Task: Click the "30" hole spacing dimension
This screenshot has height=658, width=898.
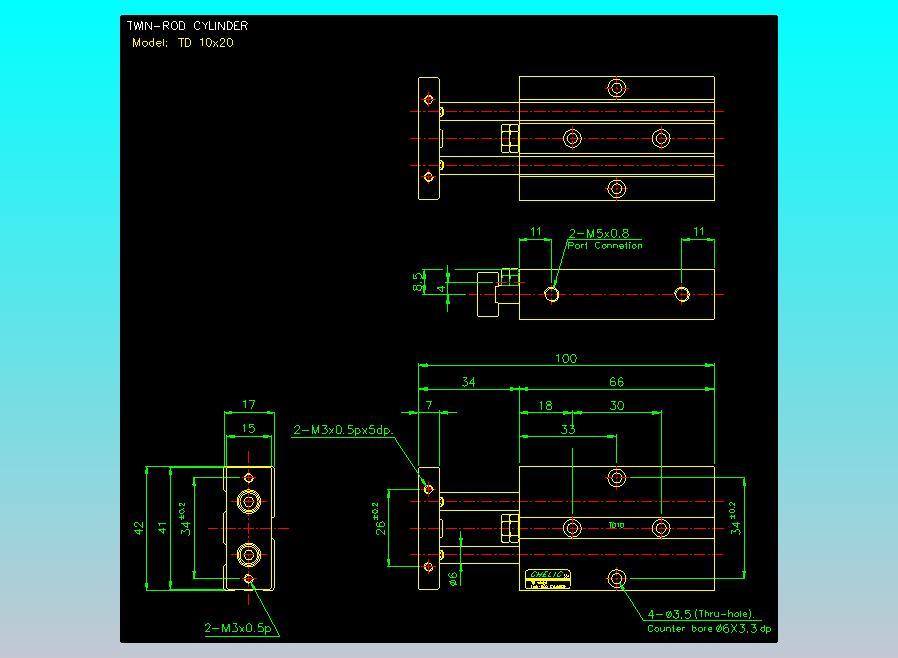Action: point(616,405)
